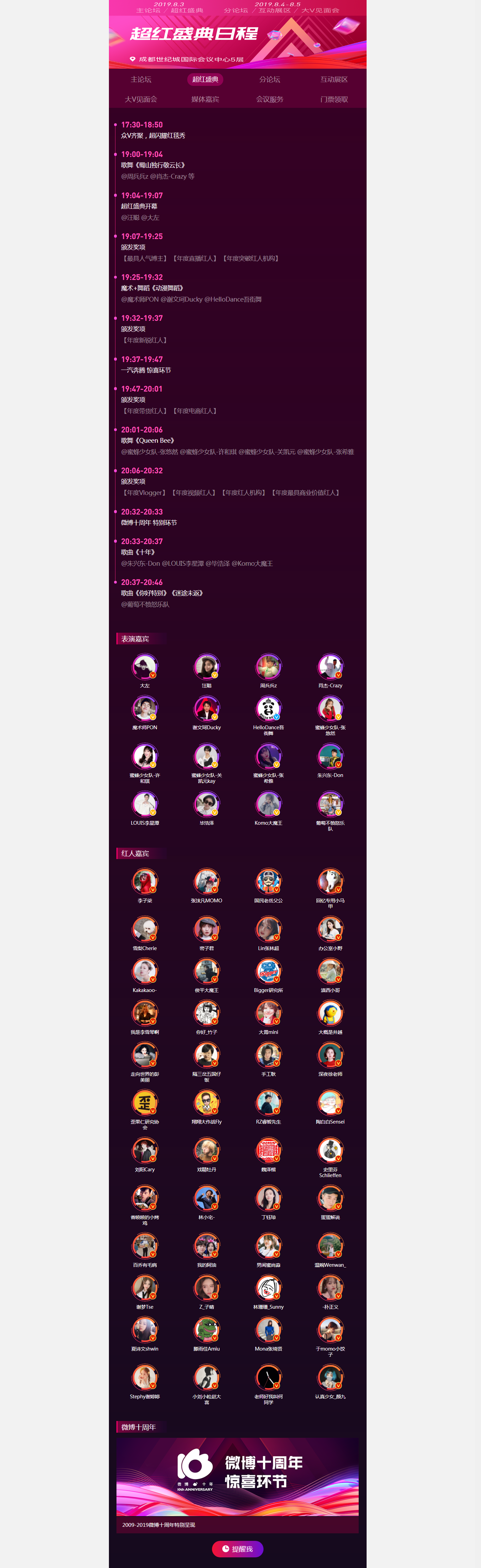The image size is (481, 1568).
Task: Open 林珊珊_Sunny cartoon avatar
Action: [269, 1288]
